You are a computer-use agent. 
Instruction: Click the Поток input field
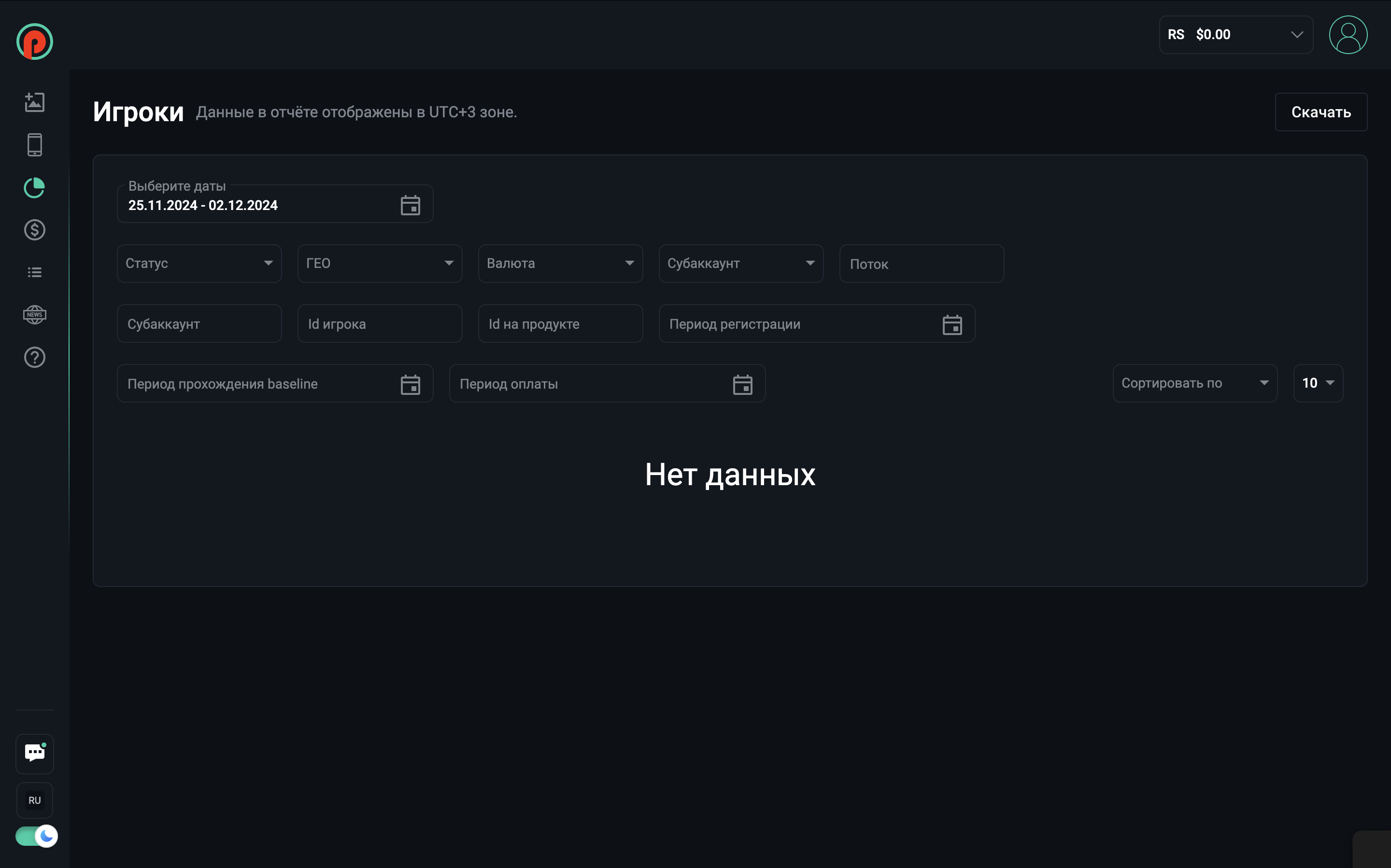(x=921, y=264)
